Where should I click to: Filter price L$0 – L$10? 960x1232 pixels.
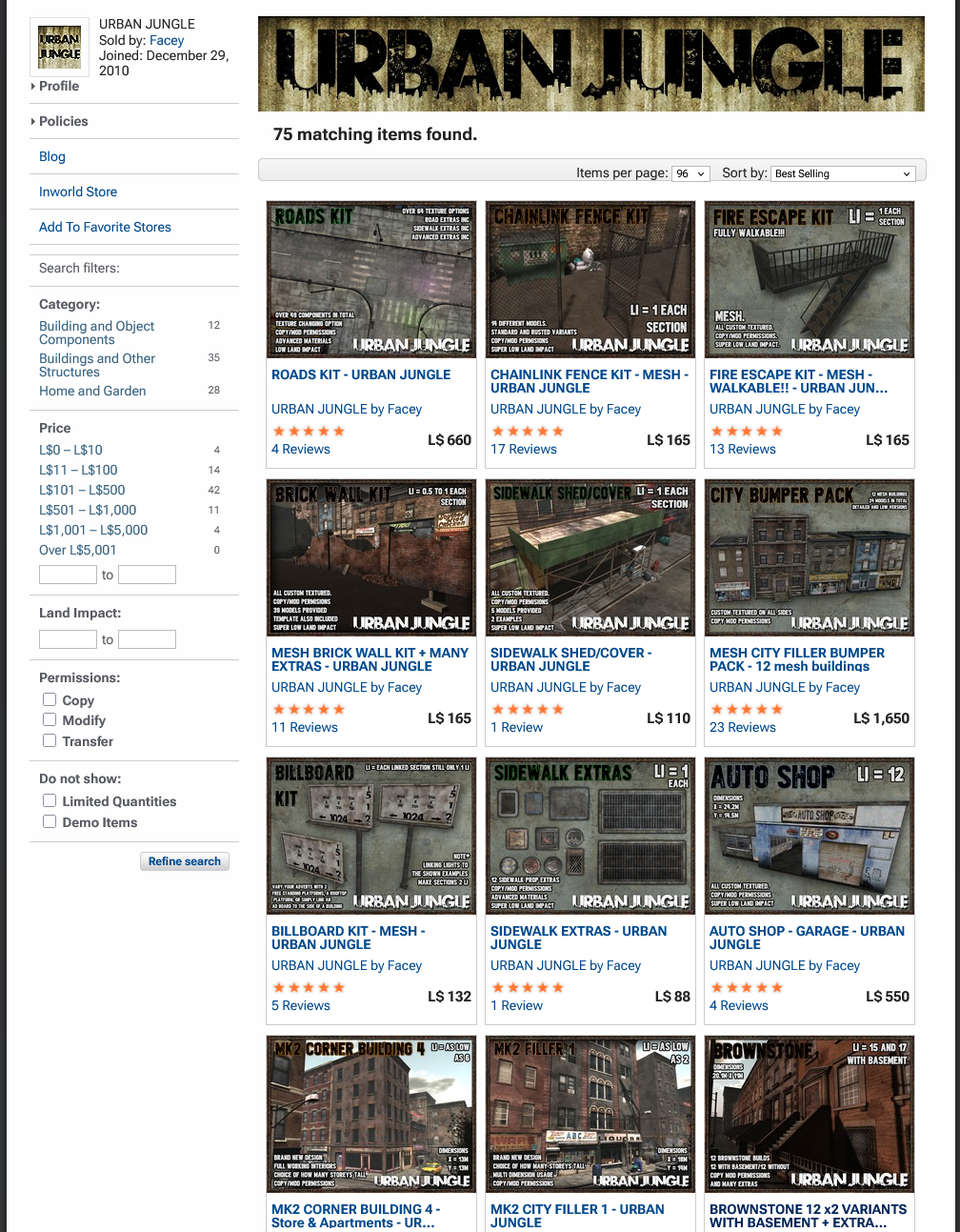pos(70,450)
